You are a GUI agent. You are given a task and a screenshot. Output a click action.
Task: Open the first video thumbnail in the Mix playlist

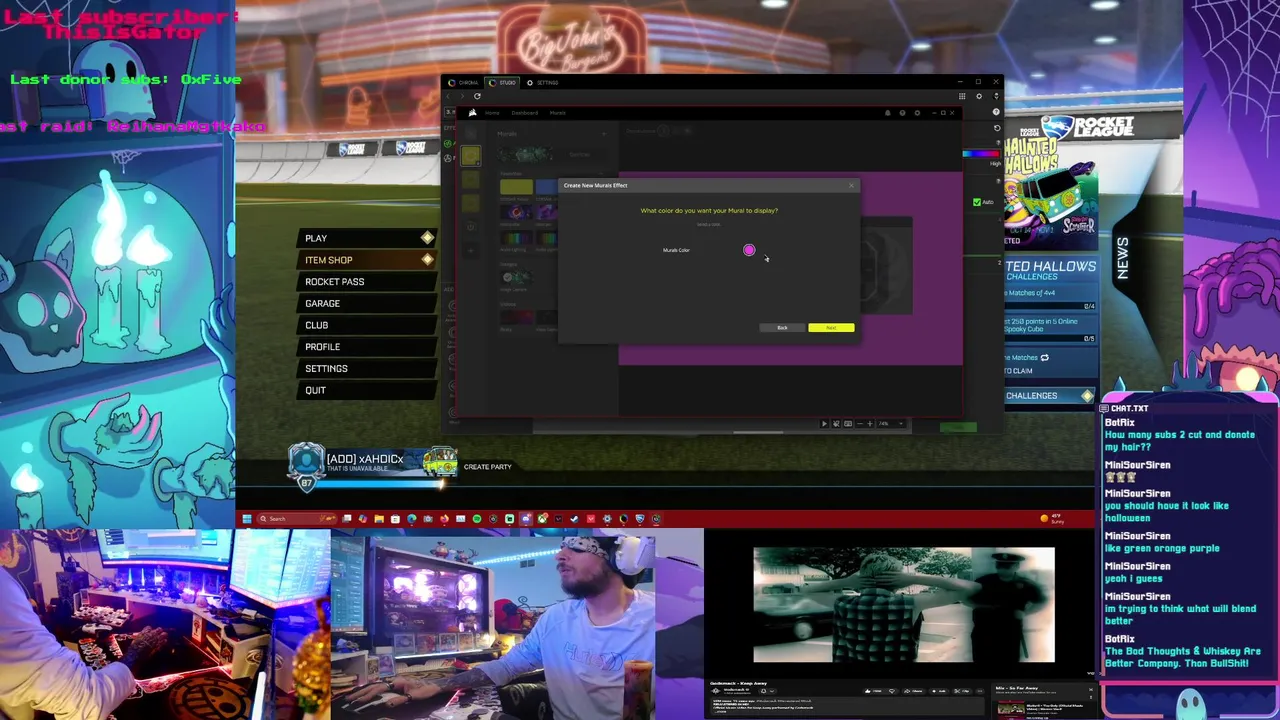pyautogui.click(x=1011, y=710)
